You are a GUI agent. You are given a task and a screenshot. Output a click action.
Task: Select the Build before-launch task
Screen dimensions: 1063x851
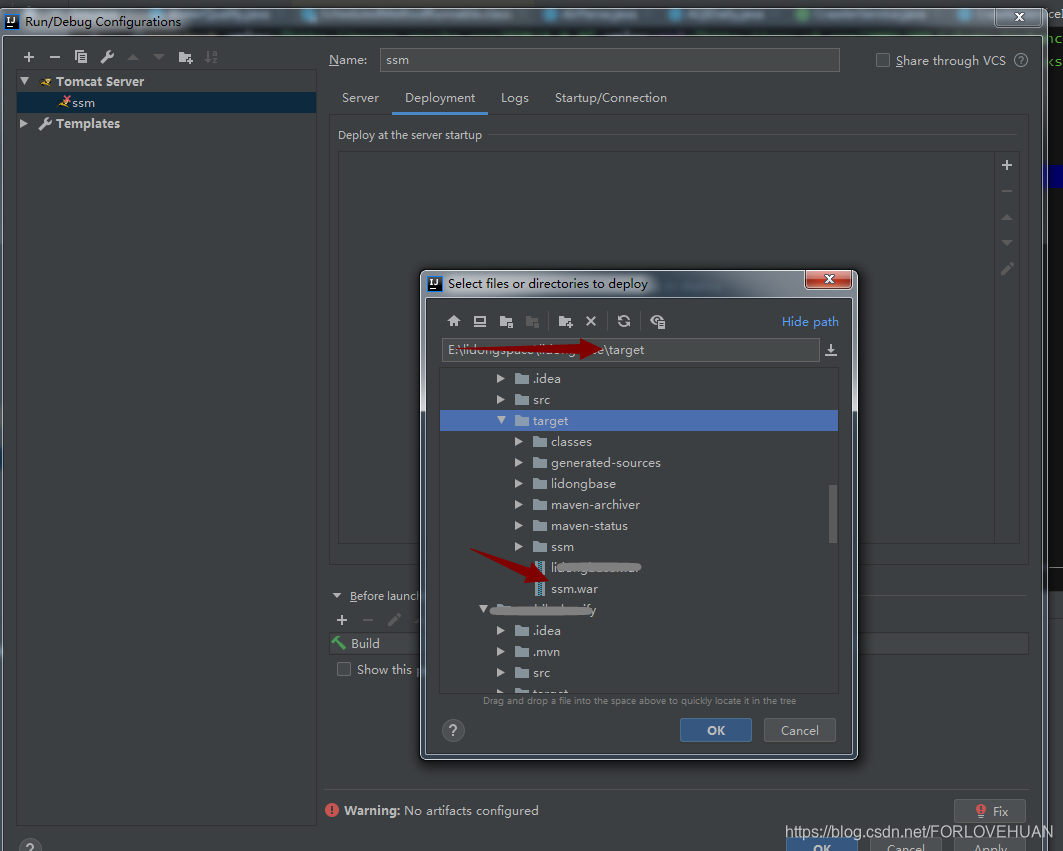[x=365, y=644]
